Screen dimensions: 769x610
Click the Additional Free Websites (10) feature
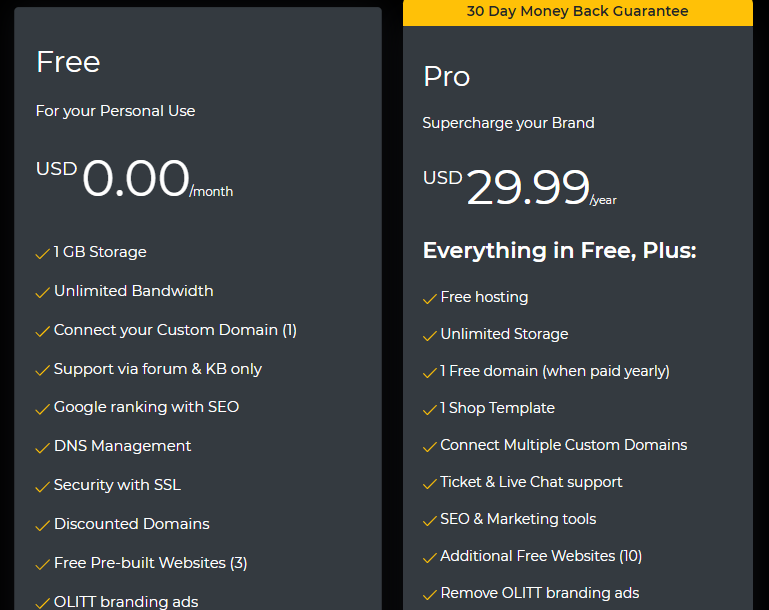click(x=541, y=556)
